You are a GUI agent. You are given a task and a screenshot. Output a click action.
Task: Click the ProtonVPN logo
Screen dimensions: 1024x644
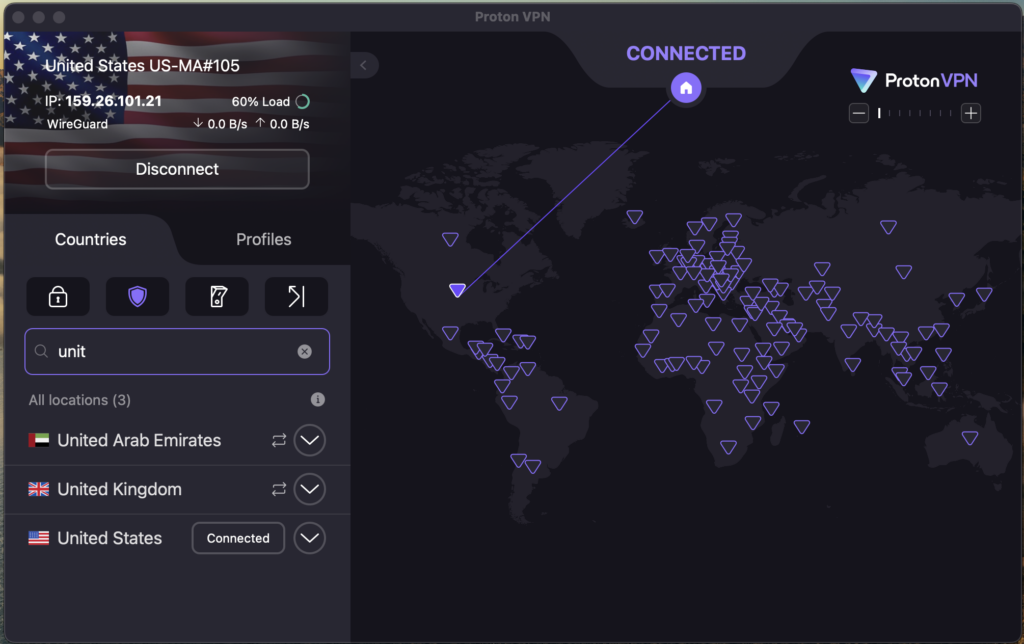coord(914,80)
